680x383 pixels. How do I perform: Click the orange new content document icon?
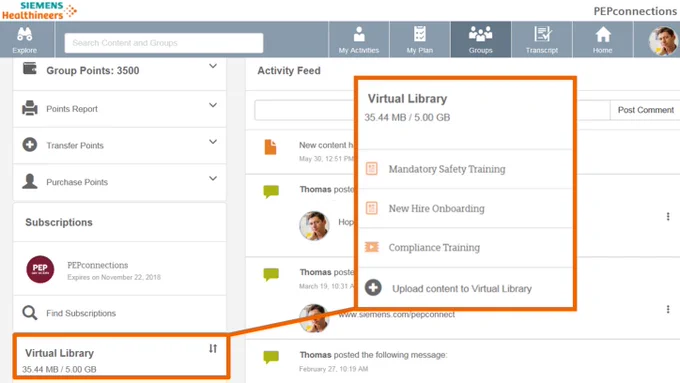coord(270,147)
